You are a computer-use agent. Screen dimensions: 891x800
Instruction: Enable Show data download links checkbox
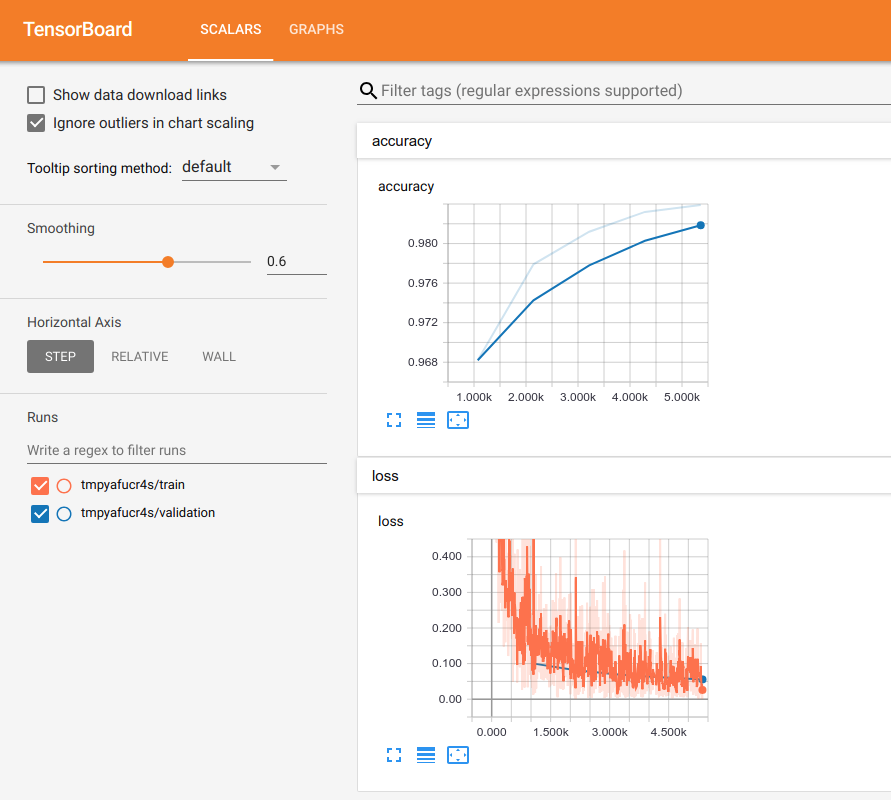tap(36, 95)
